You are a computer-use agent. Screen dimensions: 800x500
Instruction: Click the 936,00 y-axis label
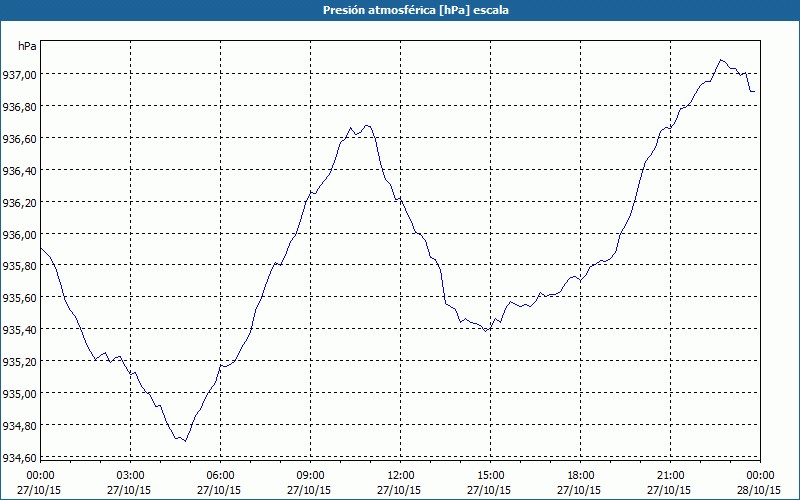(19, 235)
